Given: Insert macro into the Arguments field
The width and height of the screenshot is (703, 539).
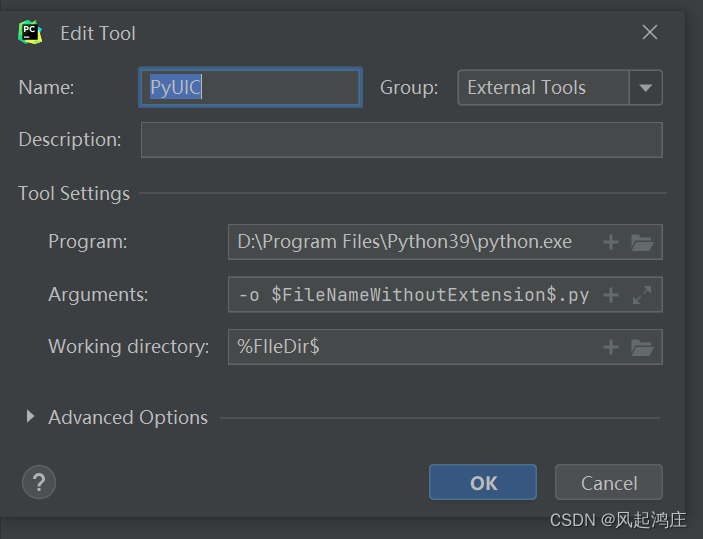Looking at the screenshot, I should click(x=611, y=295).
